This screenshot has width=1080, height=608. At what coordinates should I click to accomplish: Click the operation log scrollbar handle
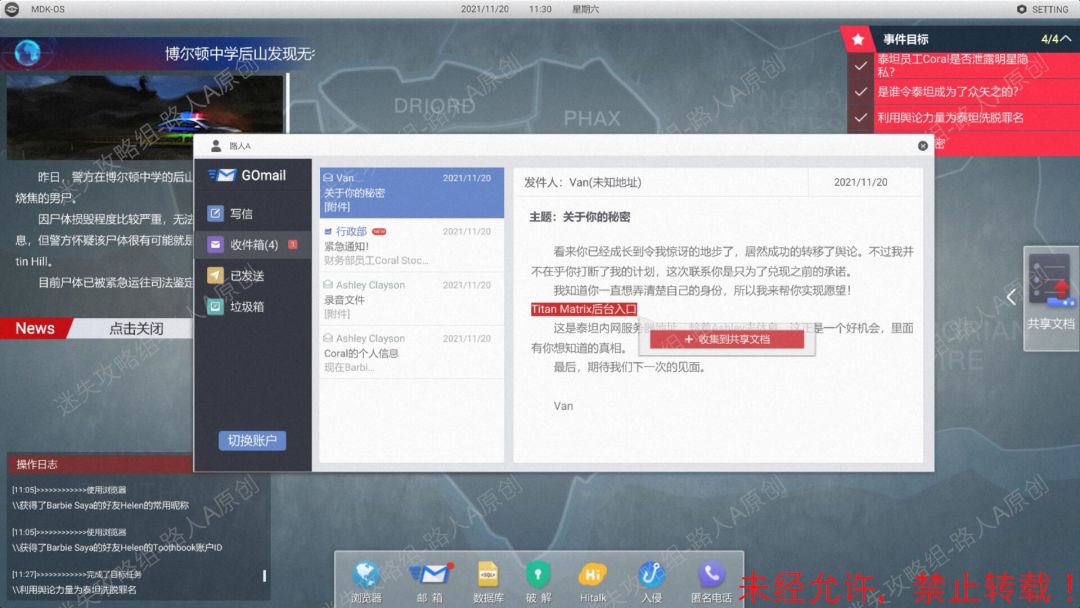[x=264, y=576]
